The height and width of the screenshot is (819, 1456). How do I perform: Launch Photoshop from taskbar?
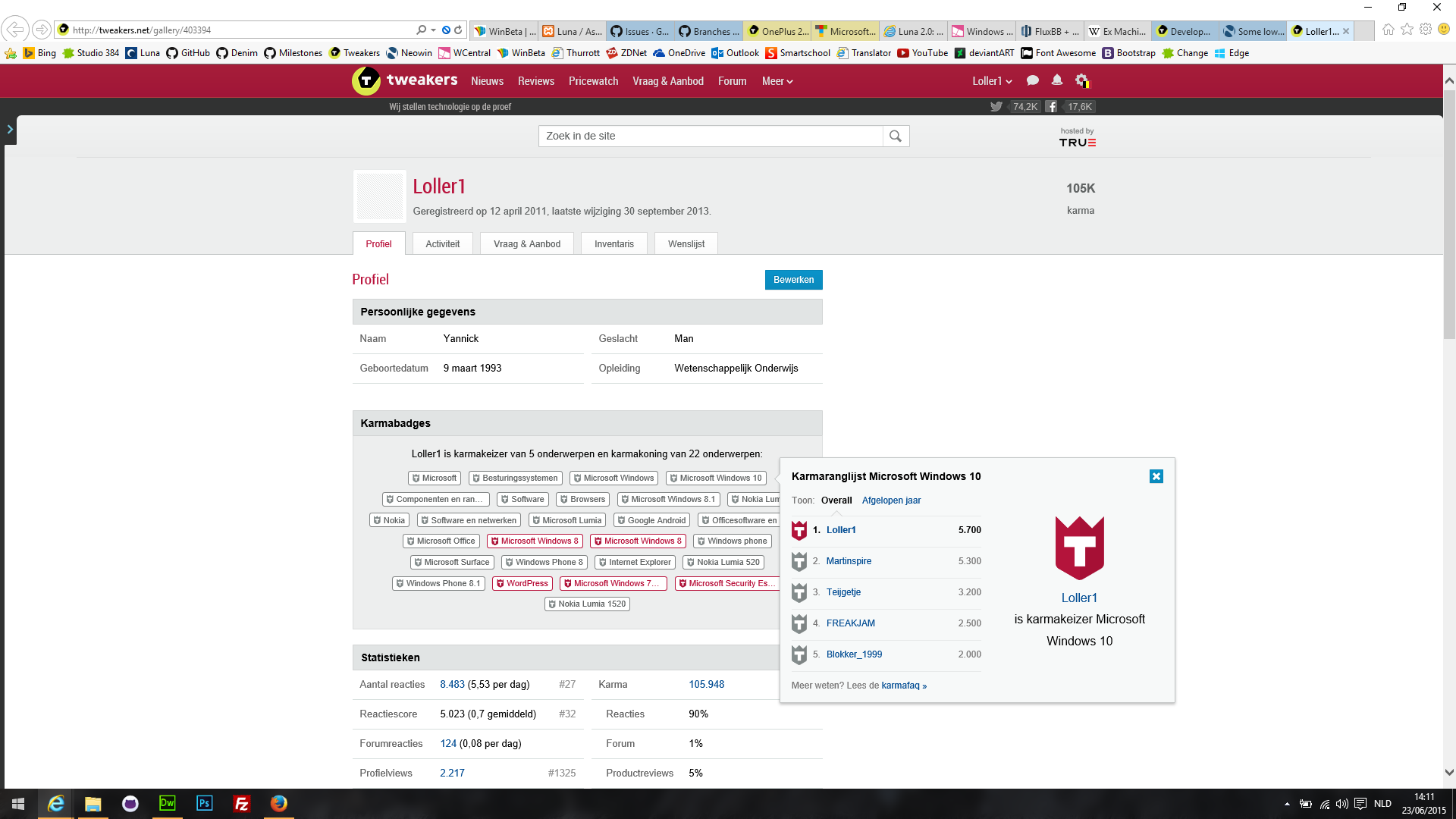coord(204,804)
